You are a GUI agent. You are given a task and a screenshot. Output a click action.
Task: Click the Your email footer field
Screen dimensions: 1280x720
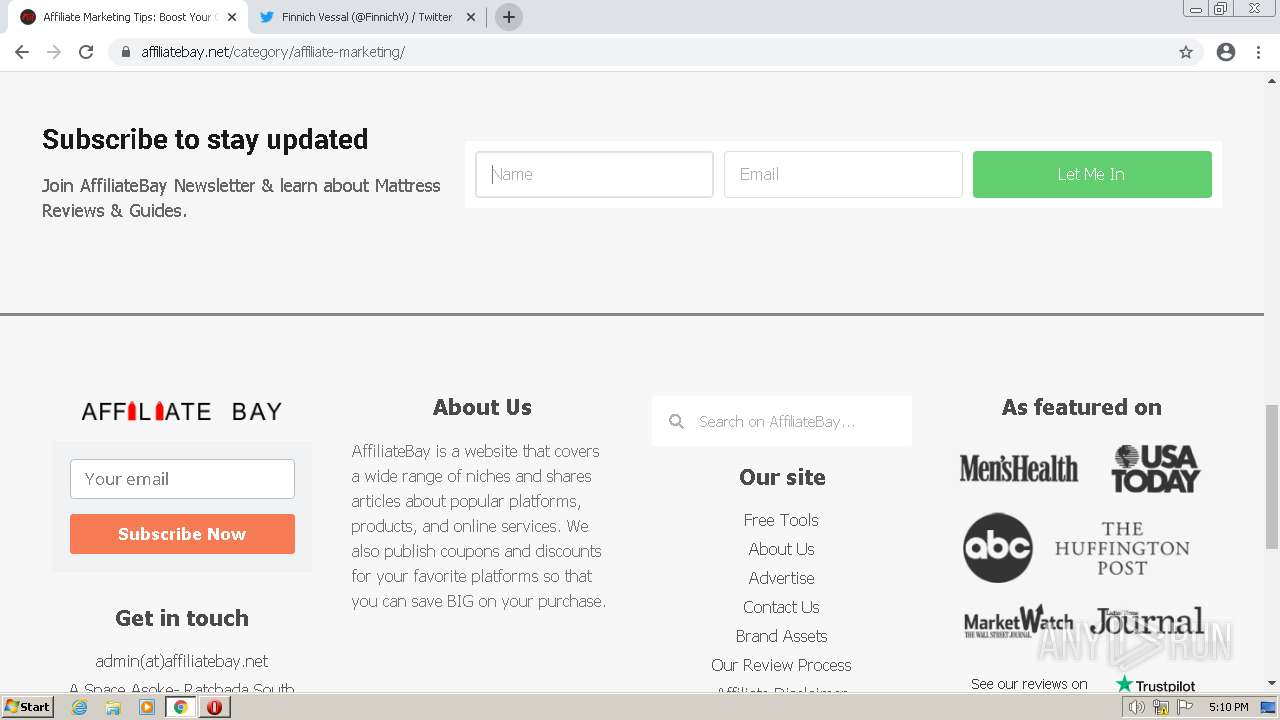point(182,479)
